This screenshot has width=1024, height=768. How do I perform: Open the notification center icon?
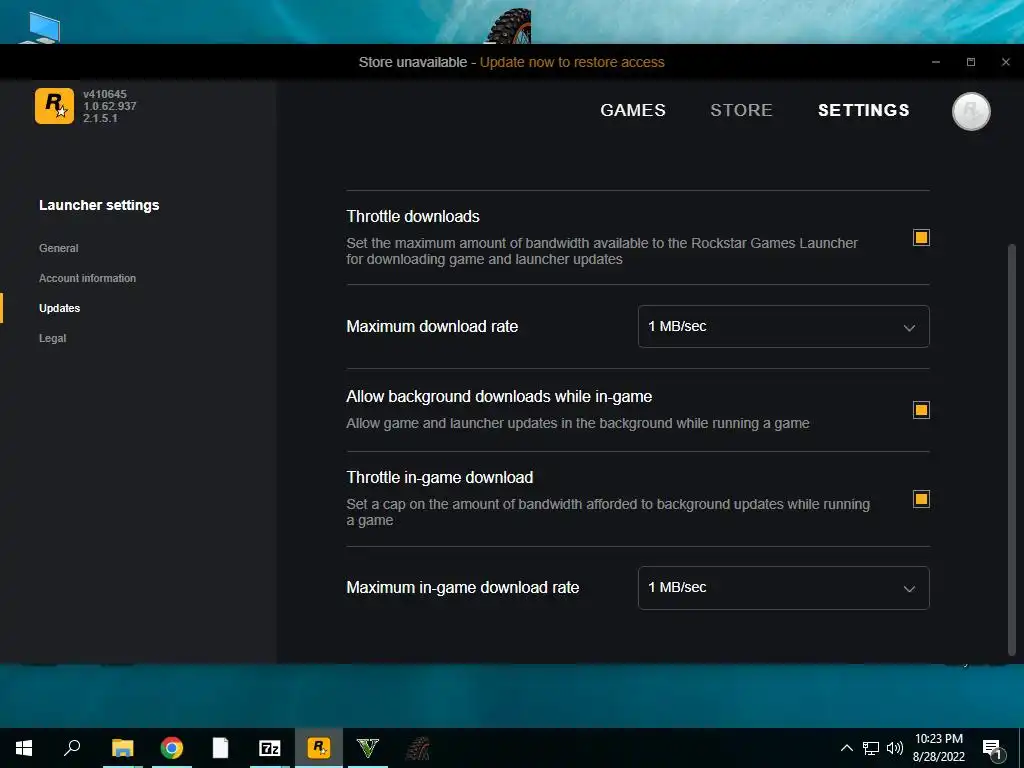tap(992, 748)
